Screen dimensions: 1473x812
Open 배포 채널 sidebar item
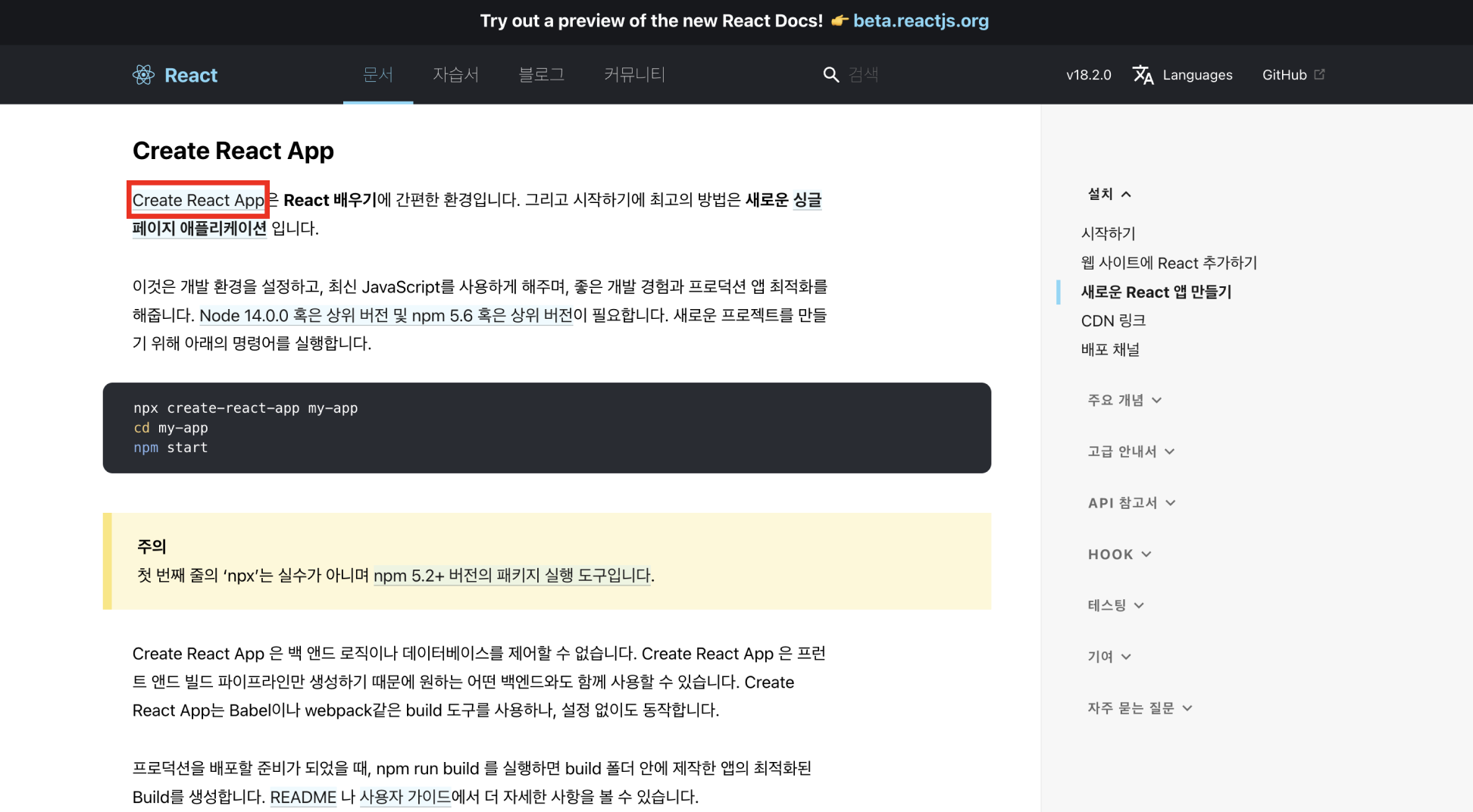[1110, 349]
